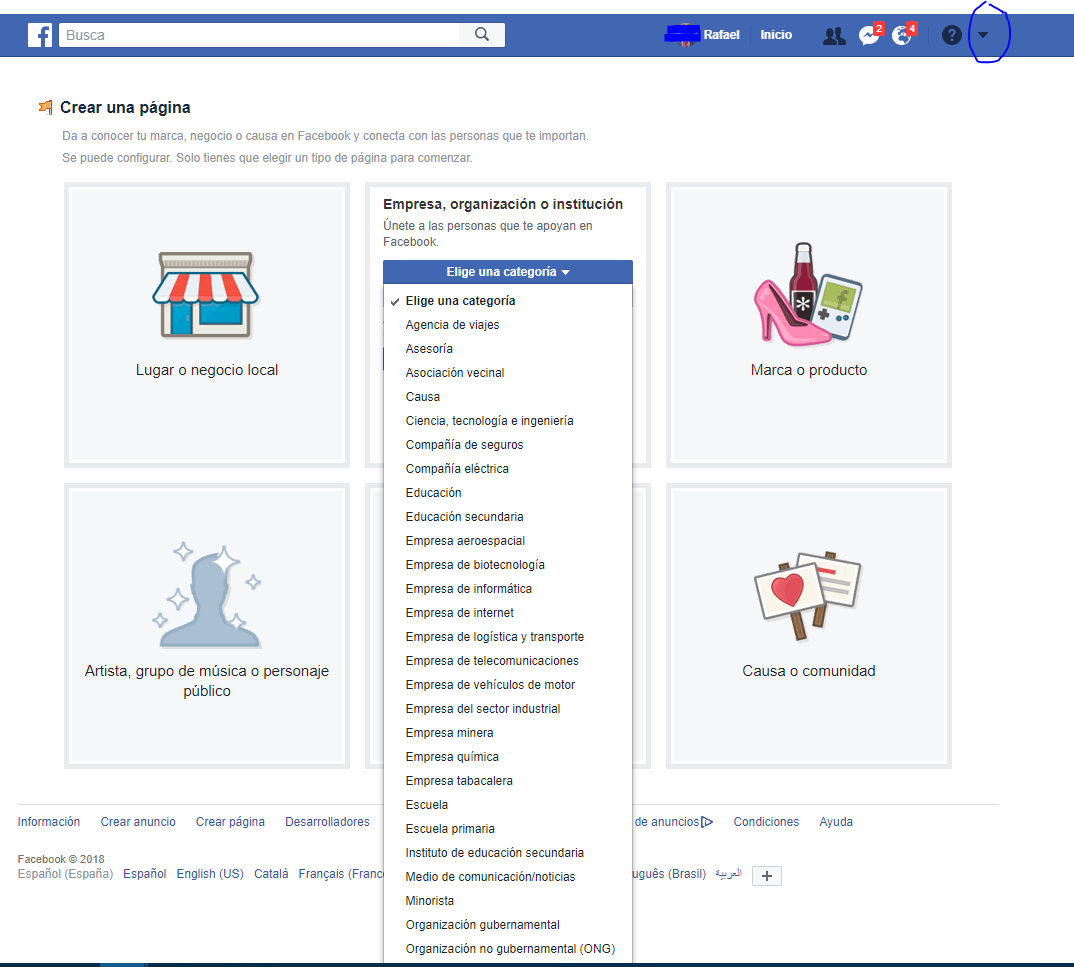Screen dimensions: 1074x967
Task: Choose Educación category option
Action: (x=508, y=492)
